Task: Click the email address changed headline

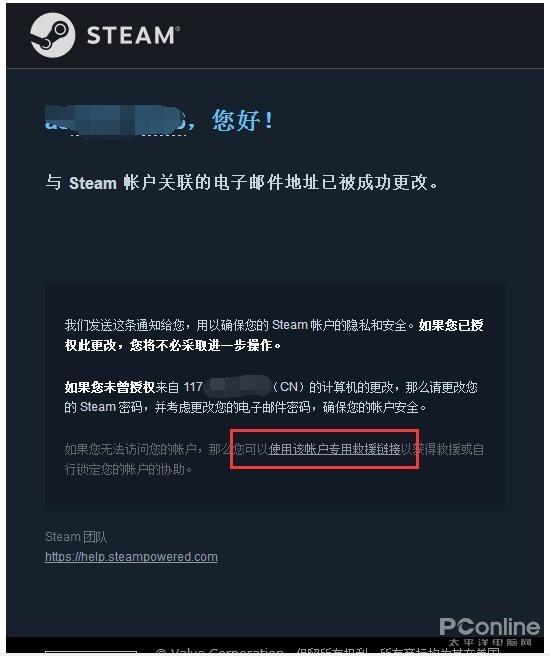Action: pyautogui.click(x=242, y=183)
